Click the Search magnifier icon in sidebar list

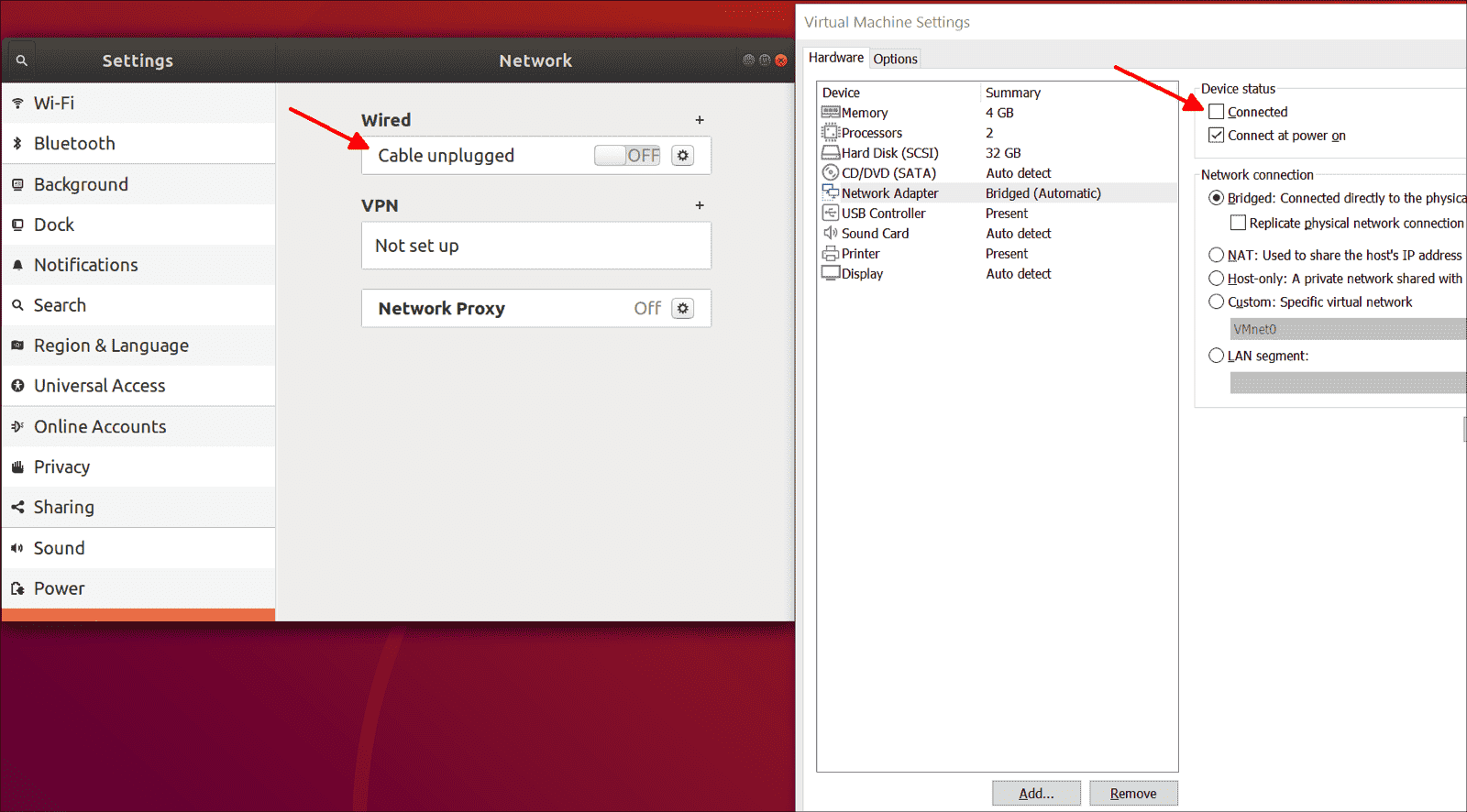pyautogui.click(x=17, y=305)
